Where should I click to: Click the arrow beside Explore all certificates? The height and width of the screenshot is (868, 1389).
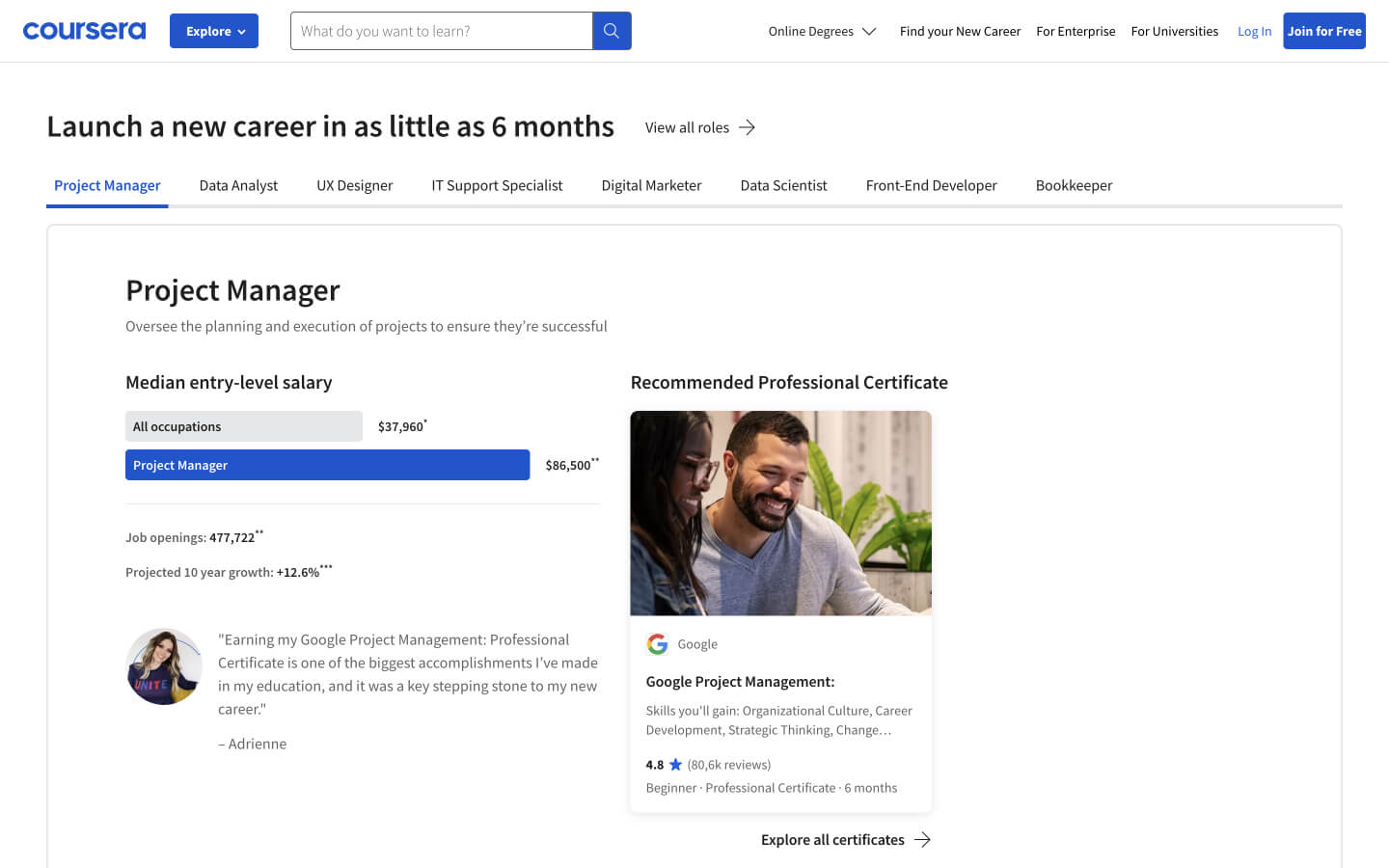[x=923, y=839]
